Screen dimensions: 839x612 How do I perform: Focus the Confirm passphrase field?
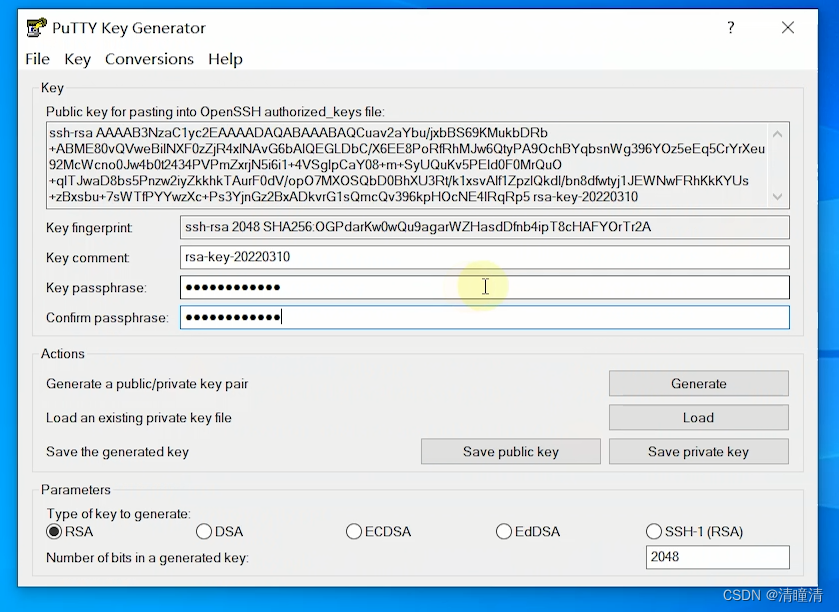click(x=484, y=317)
